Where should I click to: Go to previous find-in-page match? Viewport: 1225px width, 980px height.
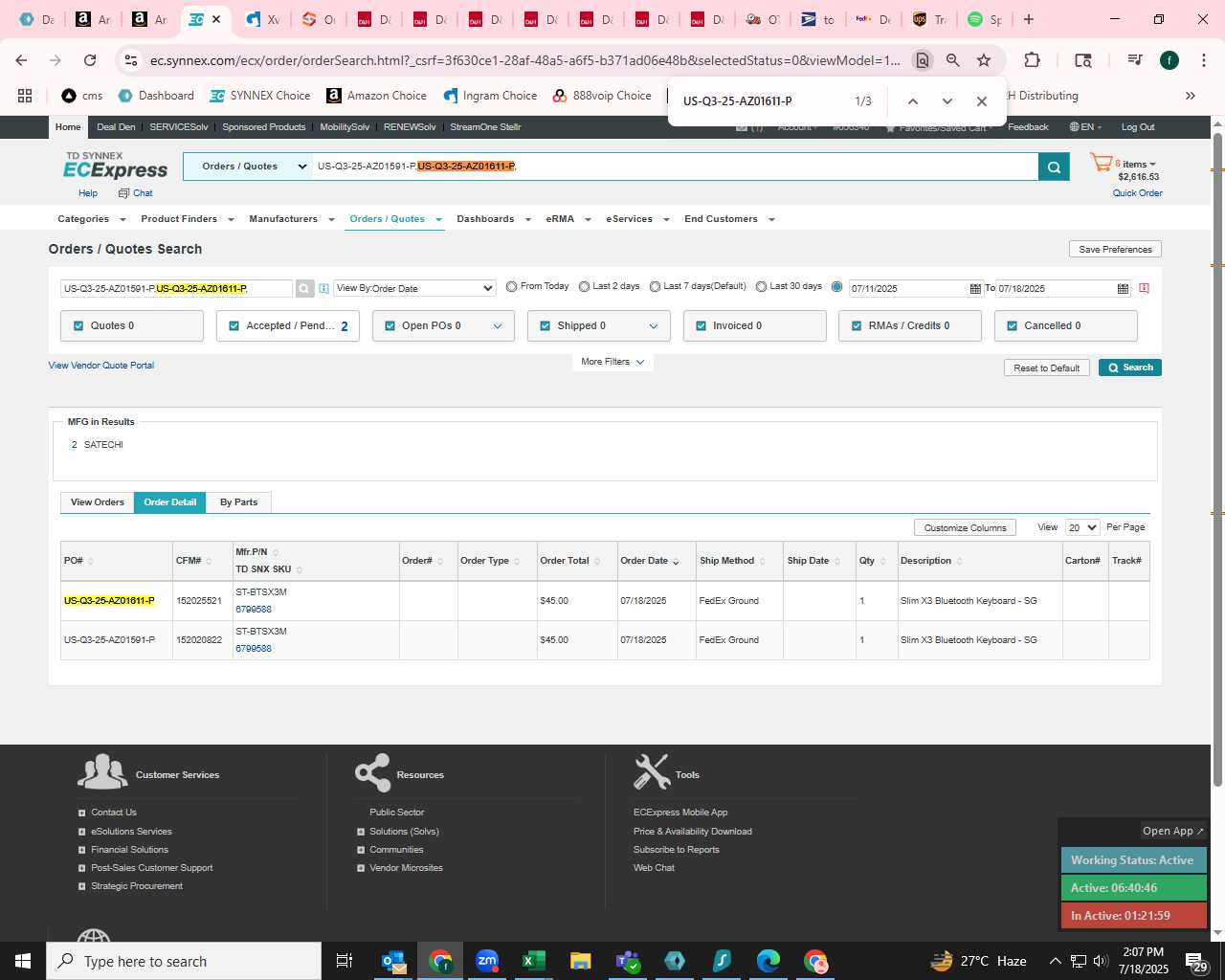pyautogui.click(x=912, y=101)
